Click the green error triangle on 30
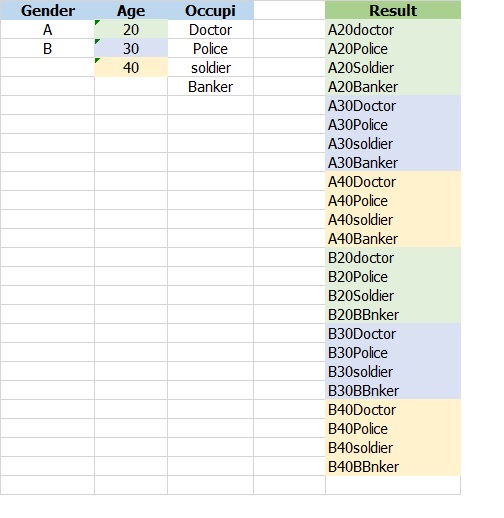 coord(97,41)
